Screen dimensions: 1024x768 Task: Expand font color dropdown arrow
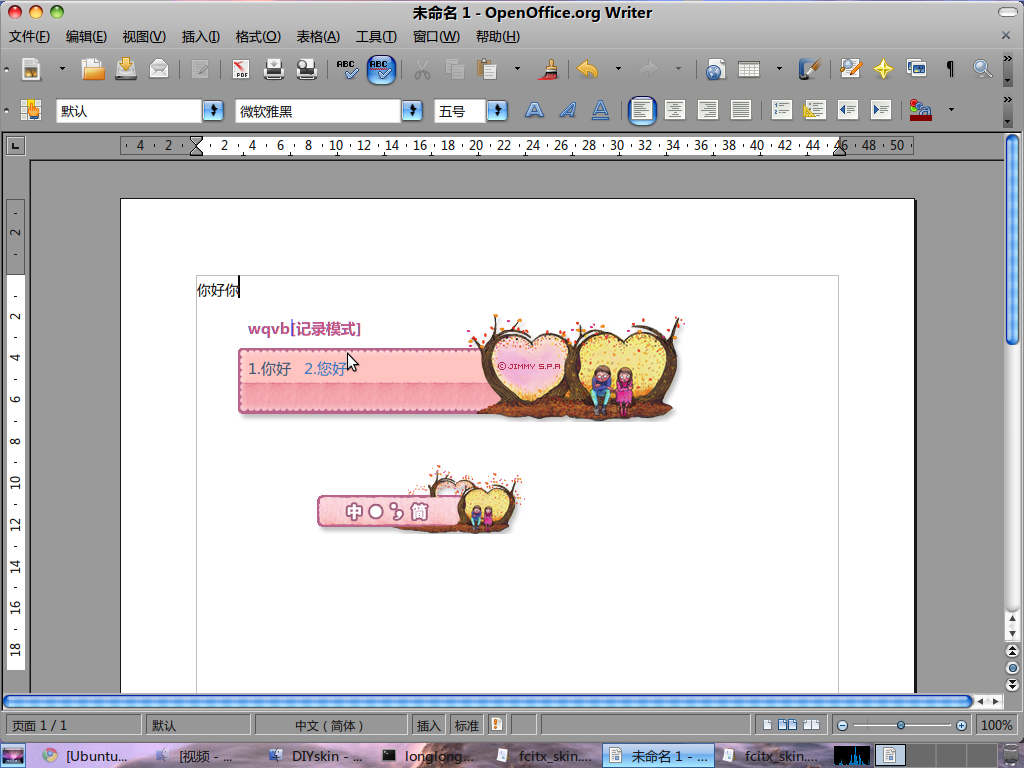coord(951,110)
